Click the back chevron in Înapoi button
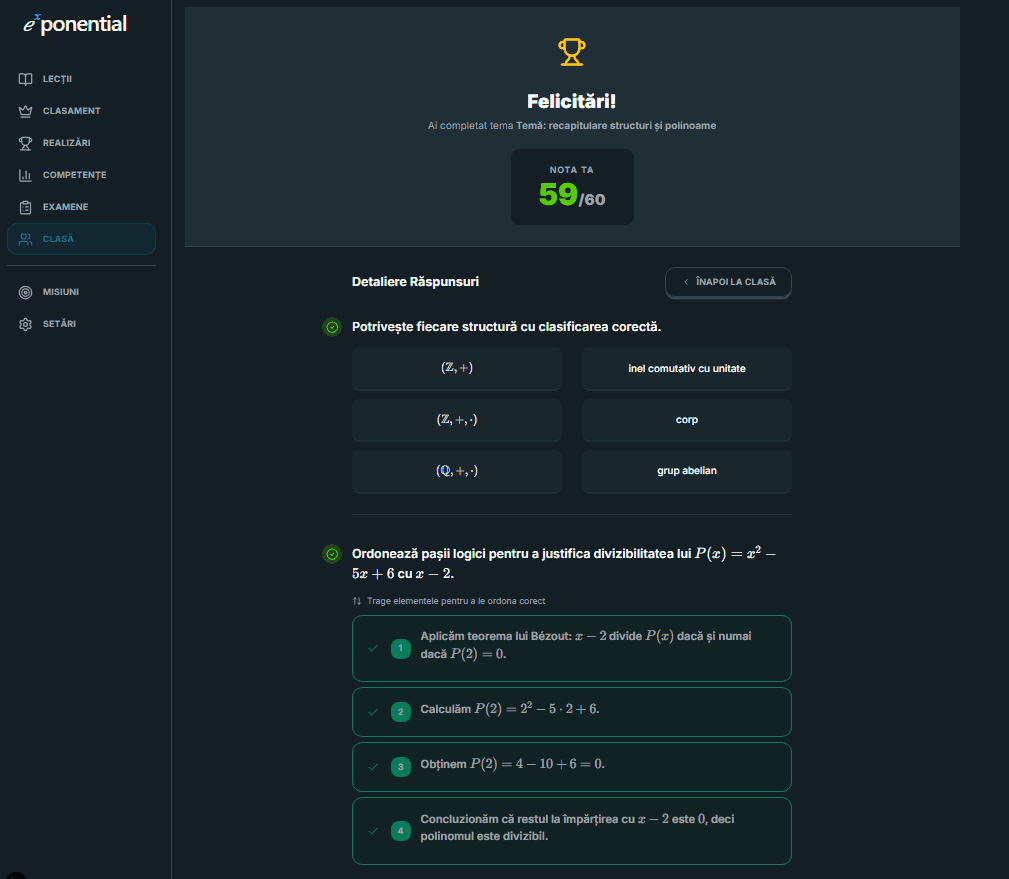Image resolution: width=1009 pixels, height=879 pixels. tap(686, 282)
